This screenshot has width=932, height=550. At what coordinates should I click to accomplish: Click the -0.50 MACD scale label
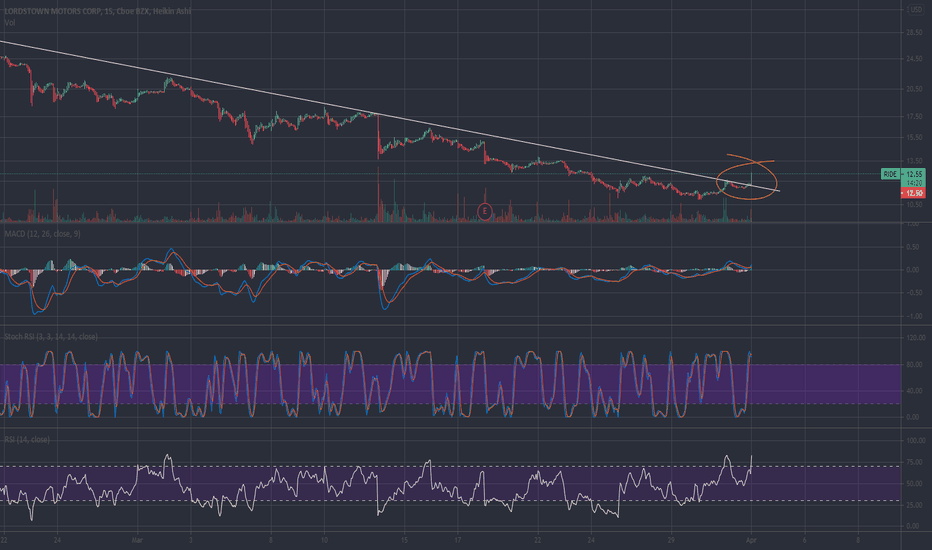[913, 293]
